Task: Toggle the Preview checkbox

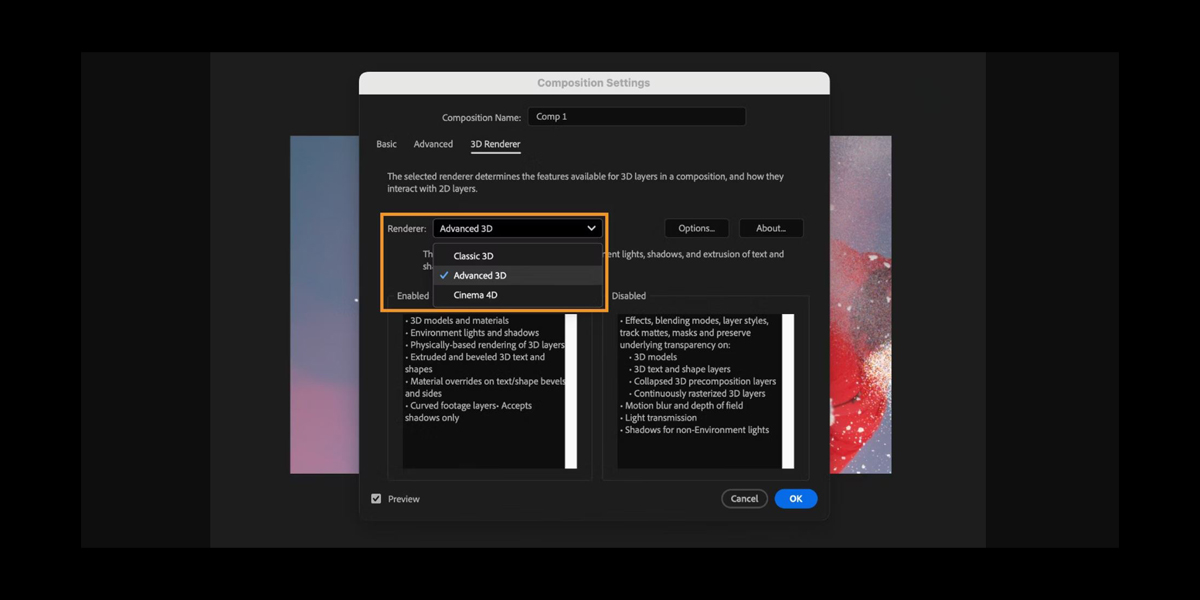Action: click(377, 499)
